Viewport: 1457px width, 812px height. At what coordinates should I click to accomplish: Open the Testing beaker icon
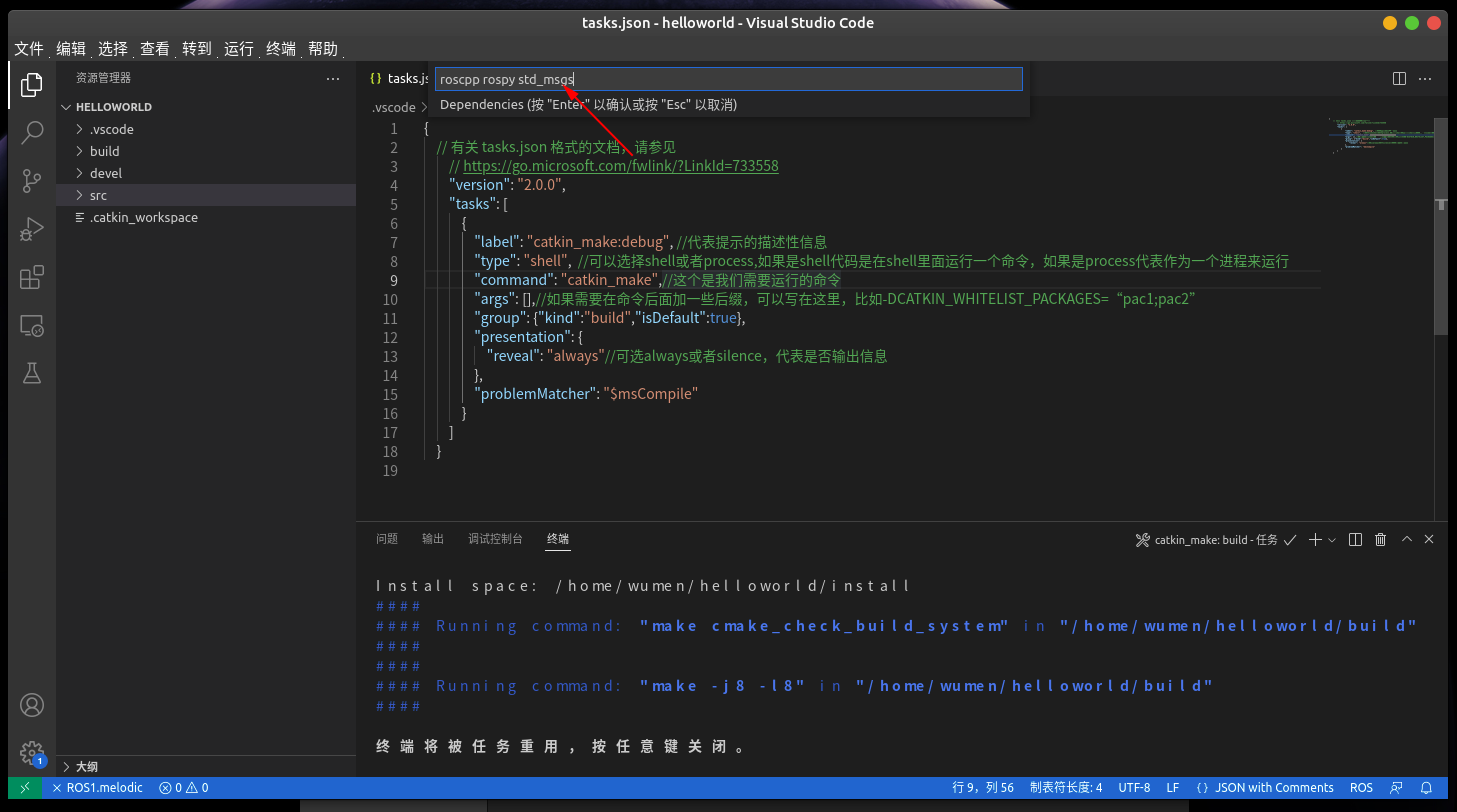(31, 373)
